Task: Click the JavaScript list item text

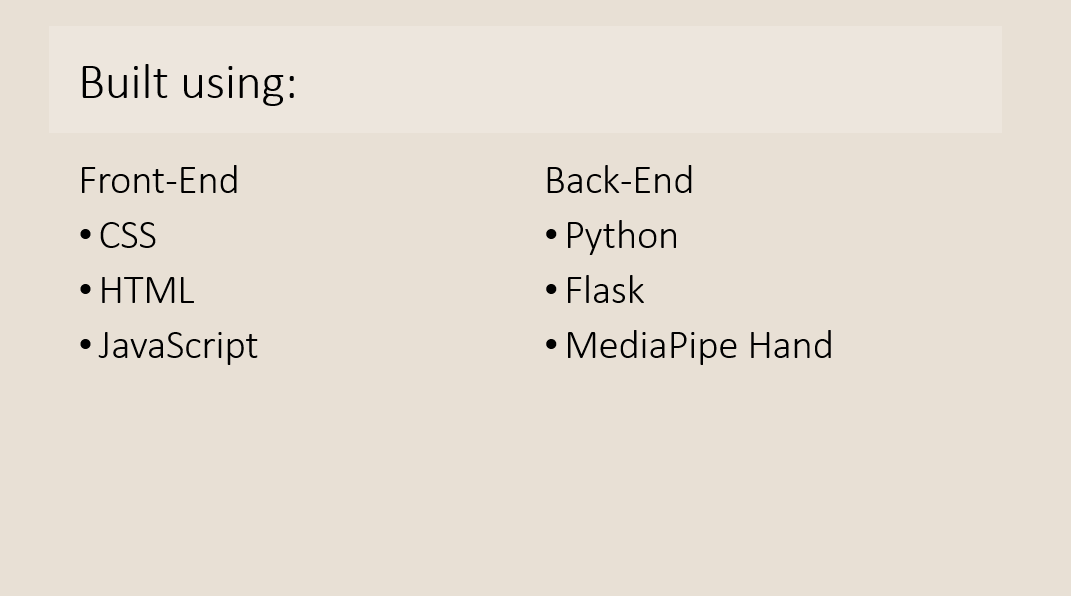Action: click(178, 346)
